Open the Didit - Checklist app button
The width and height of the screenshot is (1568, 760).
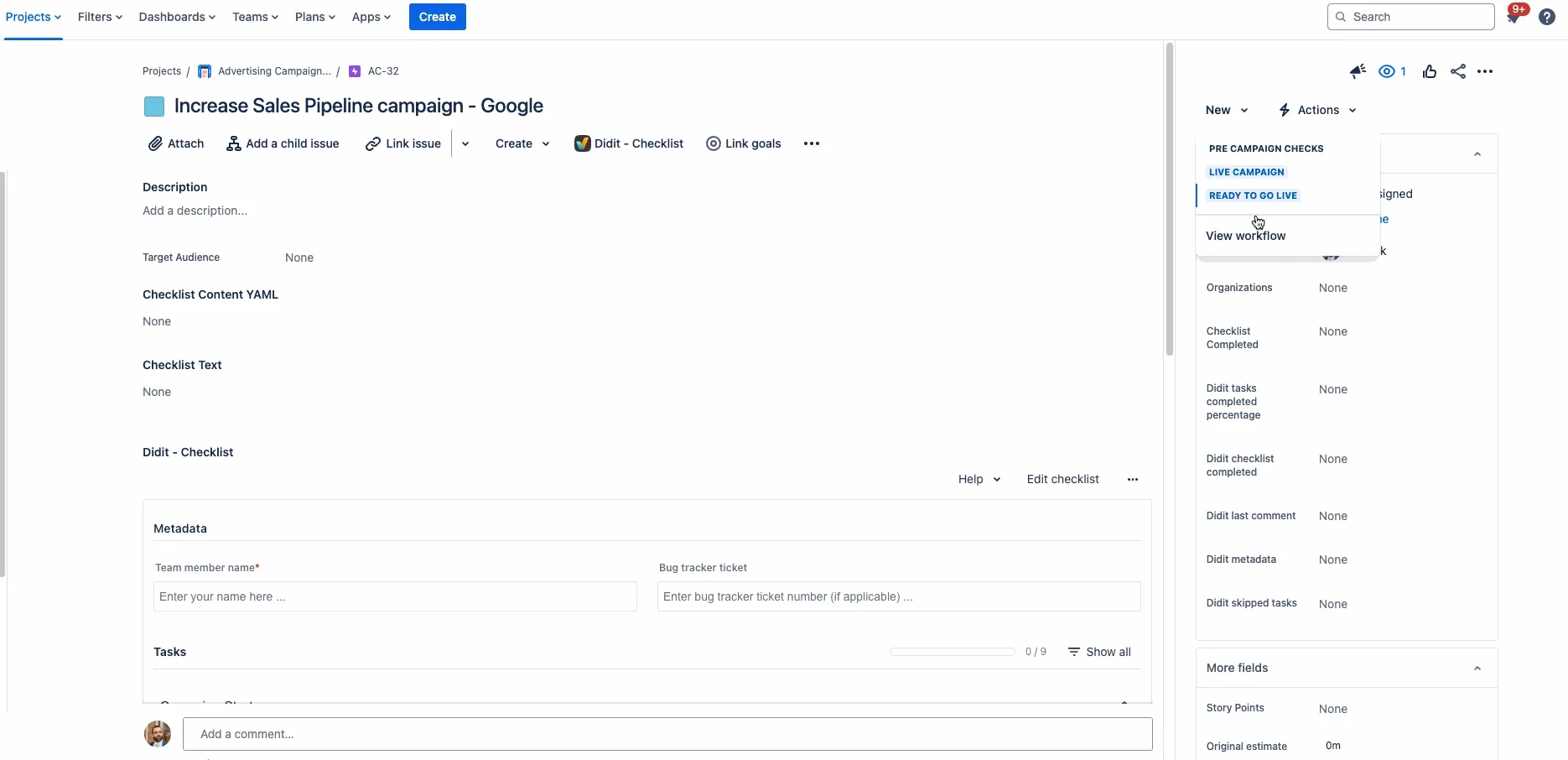pos(629,143)
